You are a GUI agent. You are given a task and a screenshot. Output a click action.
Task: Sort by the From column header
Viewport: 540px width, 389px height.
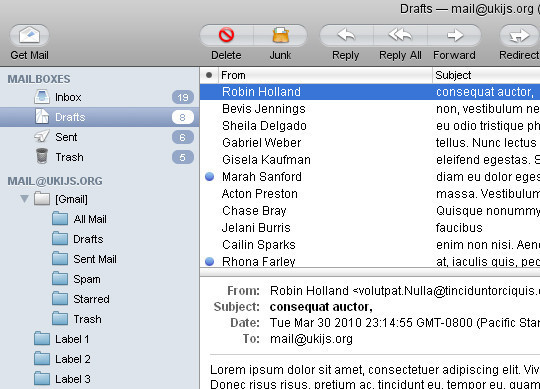pyautogui.click(x=325, y=75)
